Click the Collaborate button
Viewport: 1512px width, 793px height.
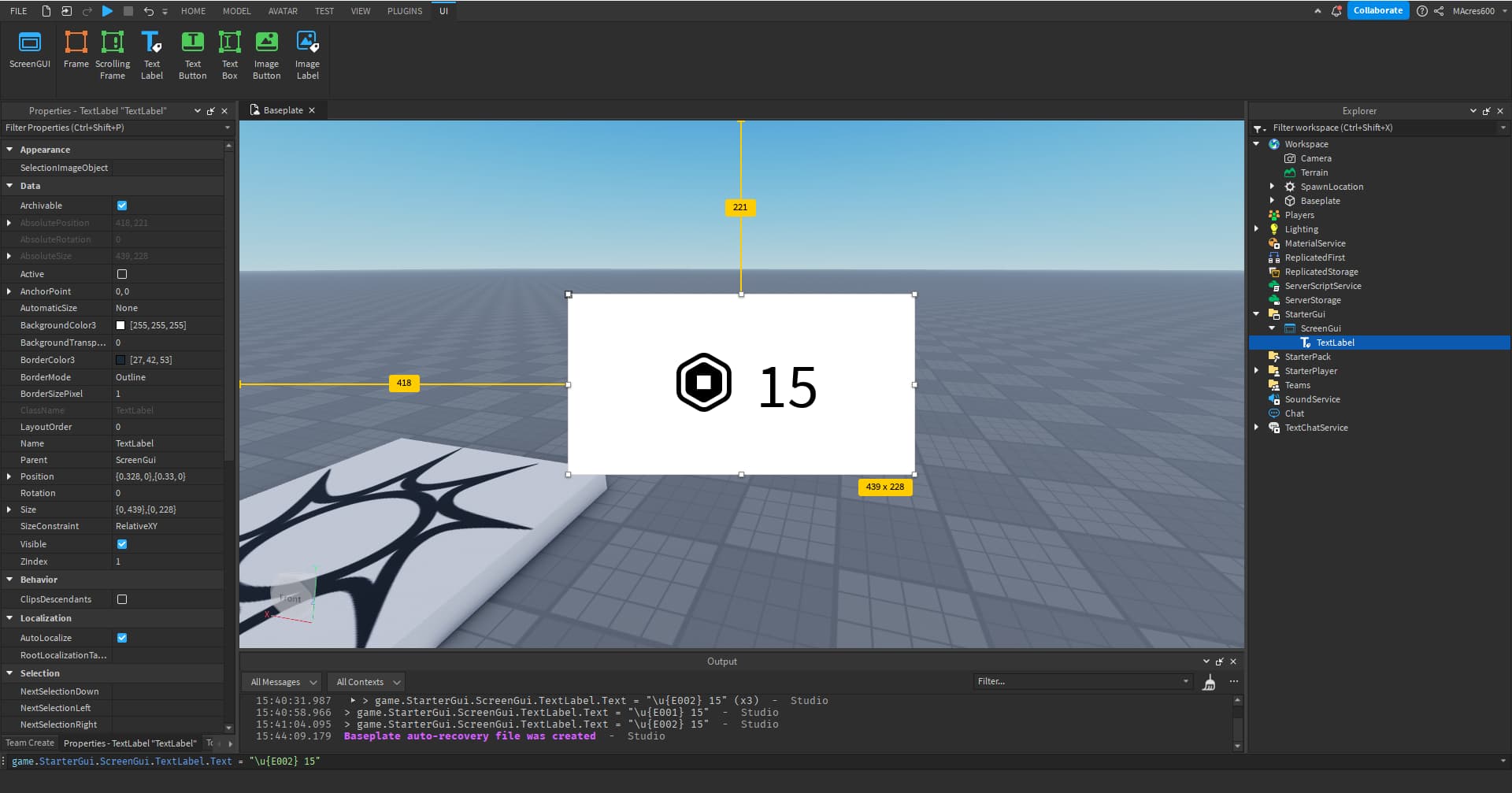point(1377,10)
